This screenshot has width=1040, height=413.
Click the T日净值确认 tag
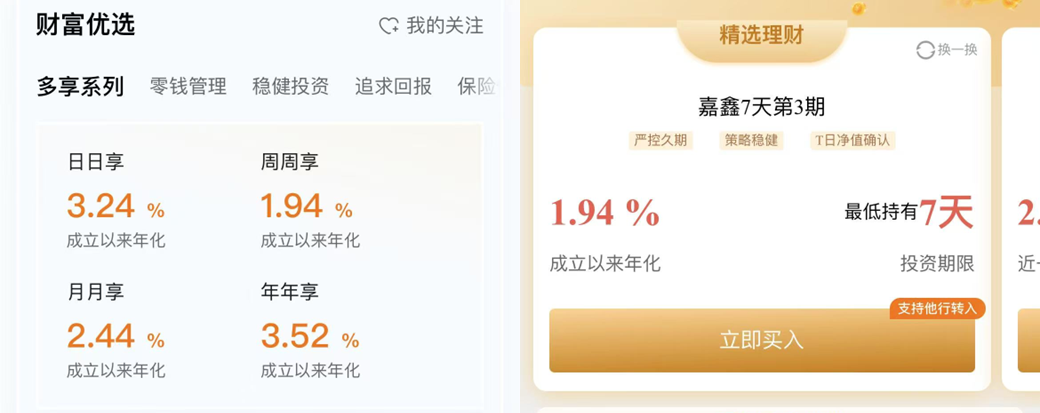(853, 141)
